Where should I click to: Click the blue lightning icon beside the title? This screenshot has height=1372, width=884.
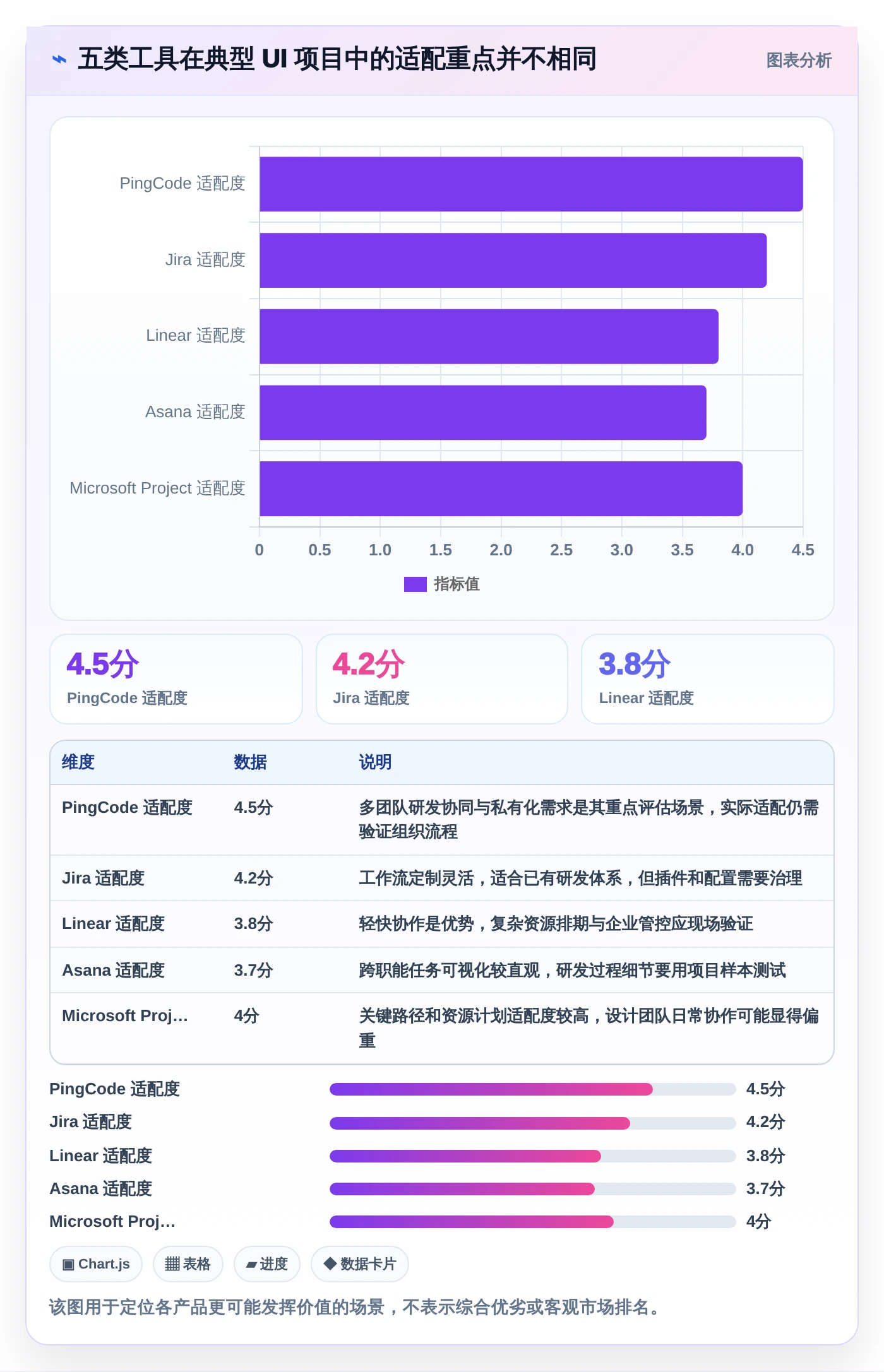tap(59, 59)
